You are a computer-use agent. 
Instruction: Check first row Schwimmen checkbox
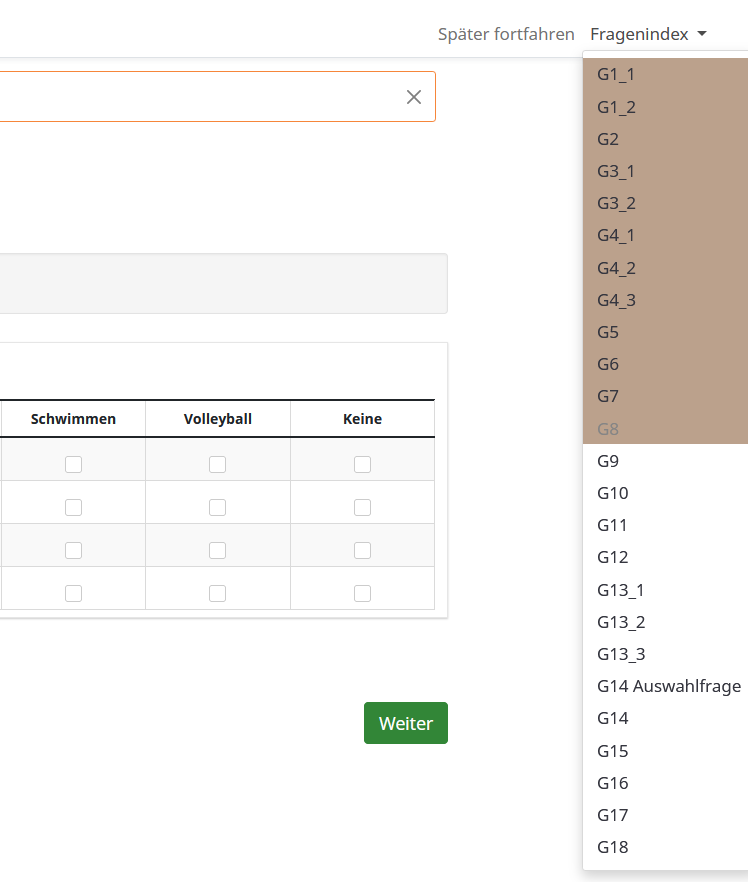[73, 464]
